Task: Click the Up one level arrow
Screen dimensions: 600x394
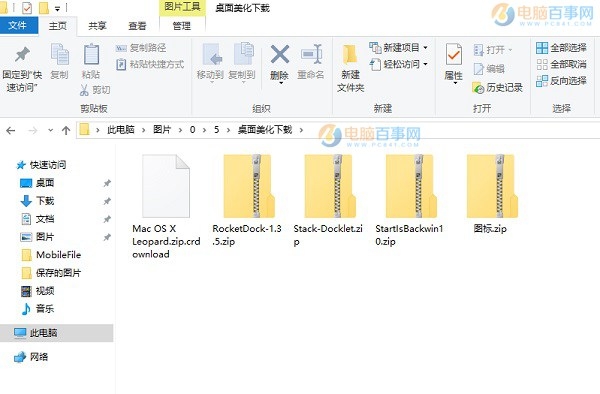Action: pos(66,130)
